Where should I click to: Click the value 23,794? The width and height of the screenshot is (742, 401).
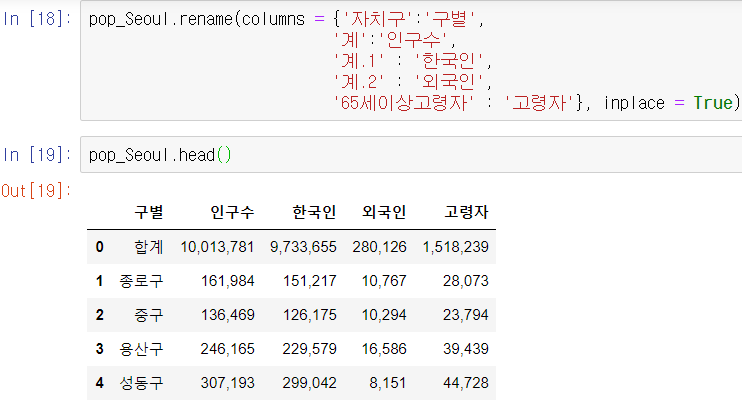click(466, 315)
